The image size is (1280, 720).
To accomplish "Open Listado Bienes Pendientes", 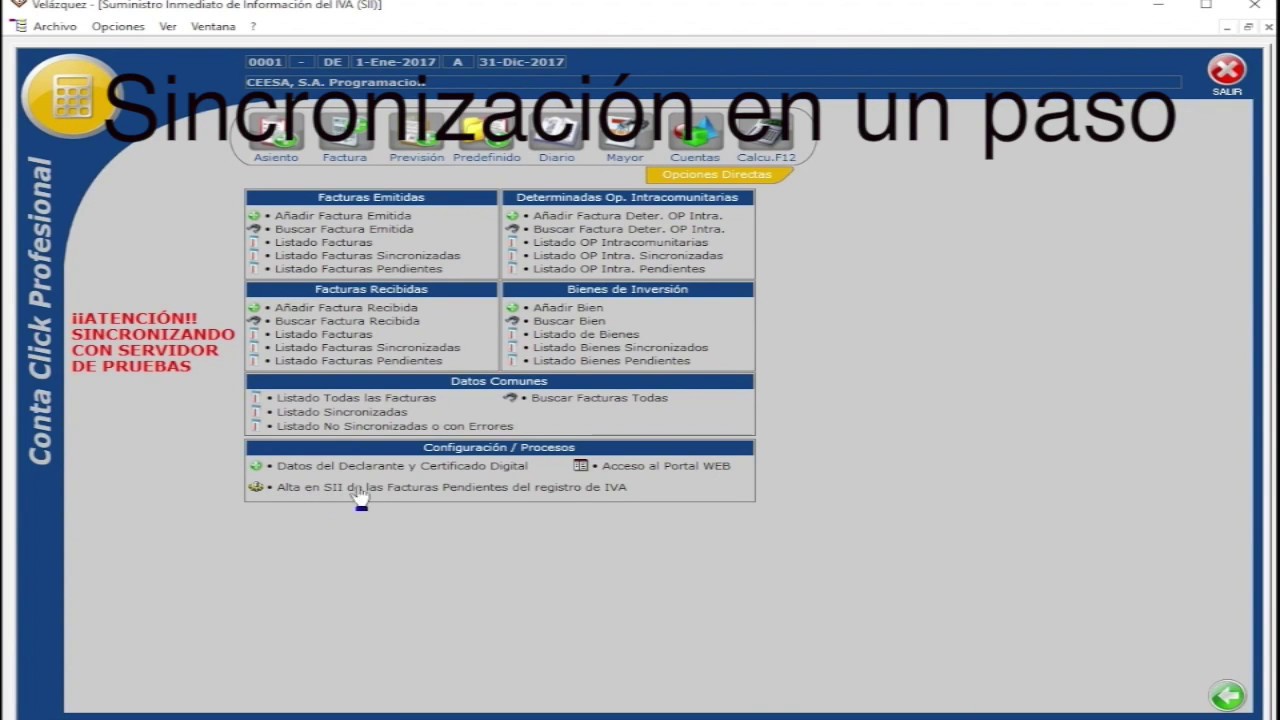I will pos(611,361).
